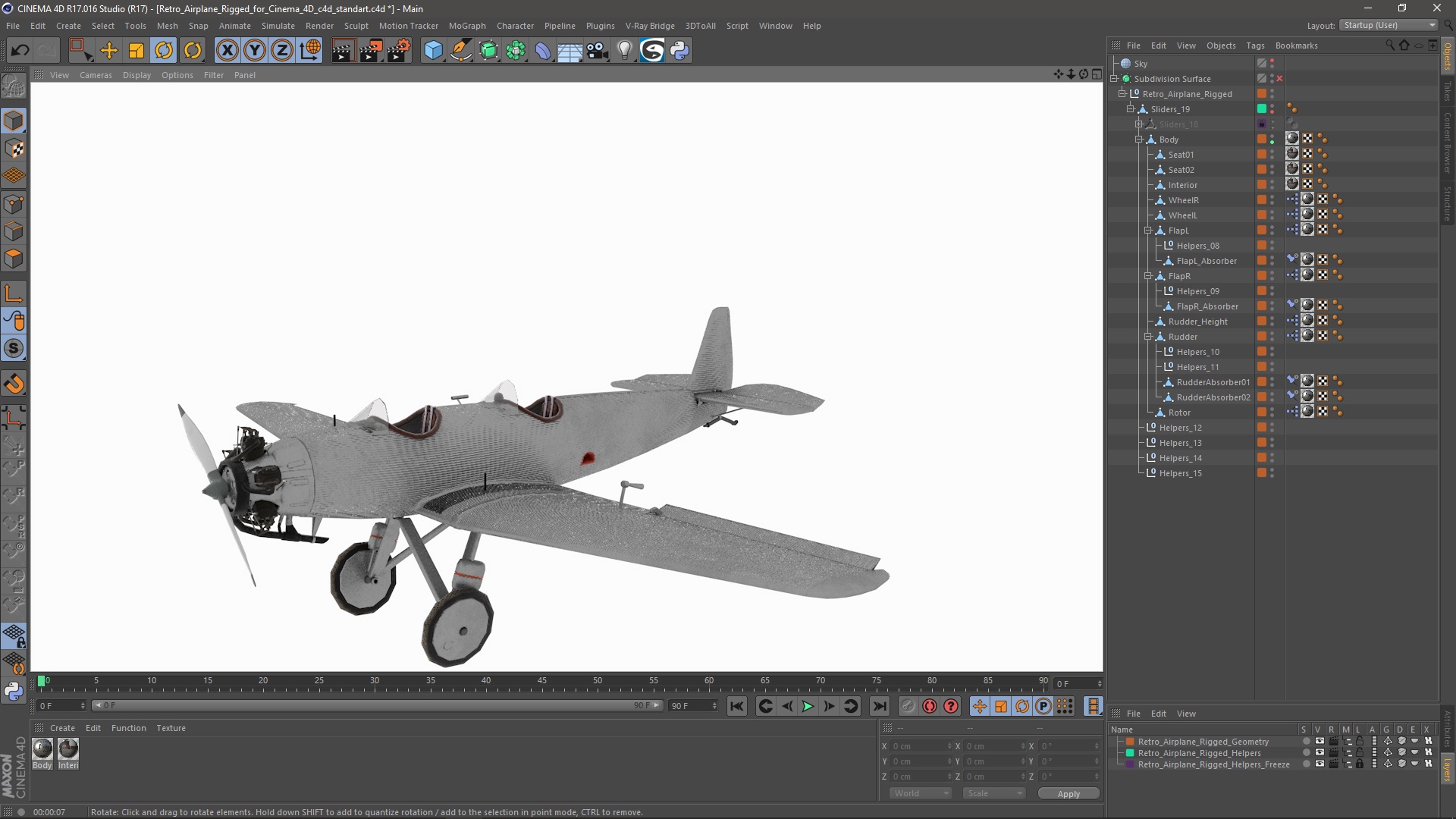The width and height of the screenshot is (1456, 819).
Task: Click the Python script icon in toolbar
Action: pos(679,51)
